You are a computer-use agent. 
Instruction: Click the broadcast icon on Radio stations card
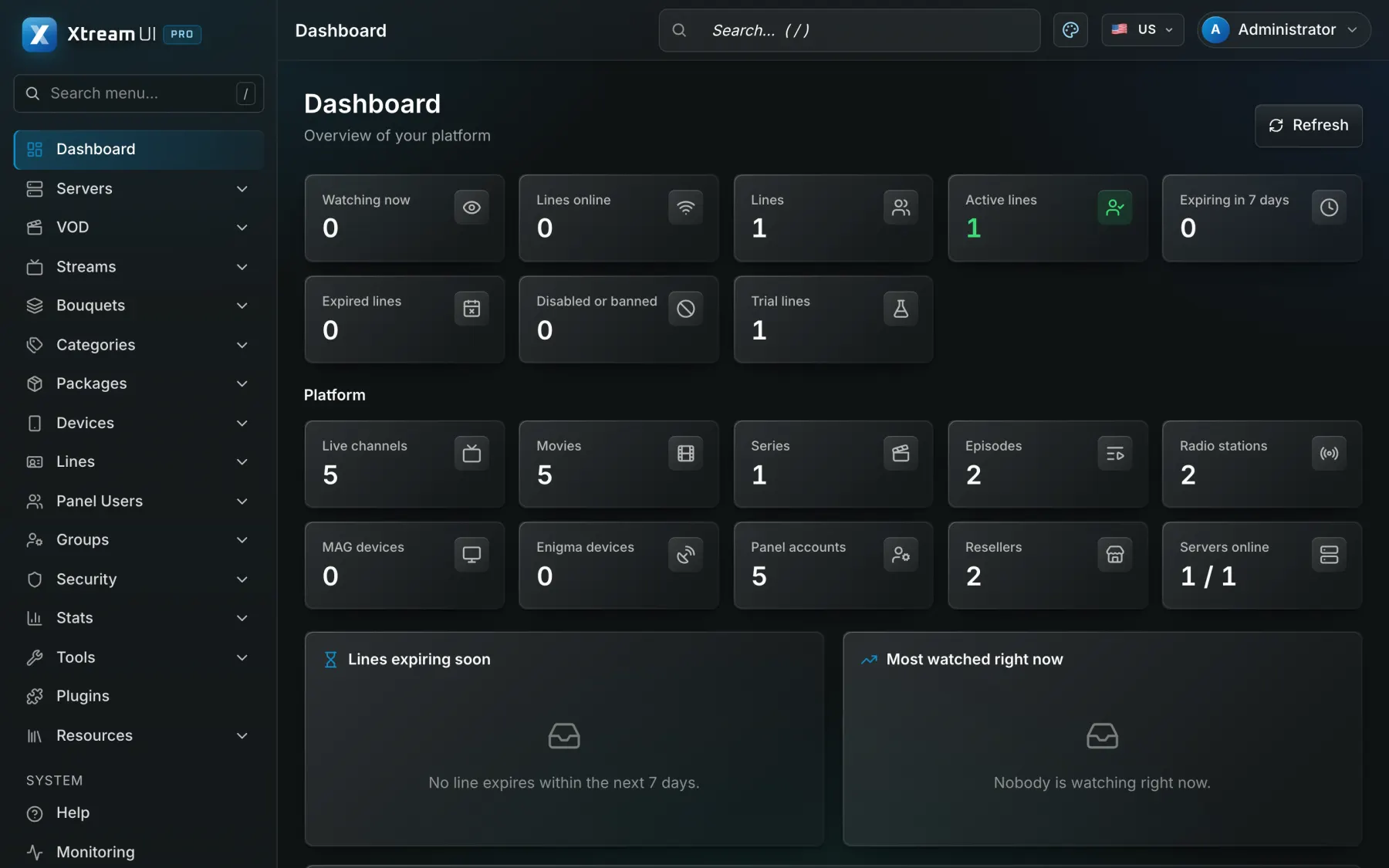[x=1329, y=454]
